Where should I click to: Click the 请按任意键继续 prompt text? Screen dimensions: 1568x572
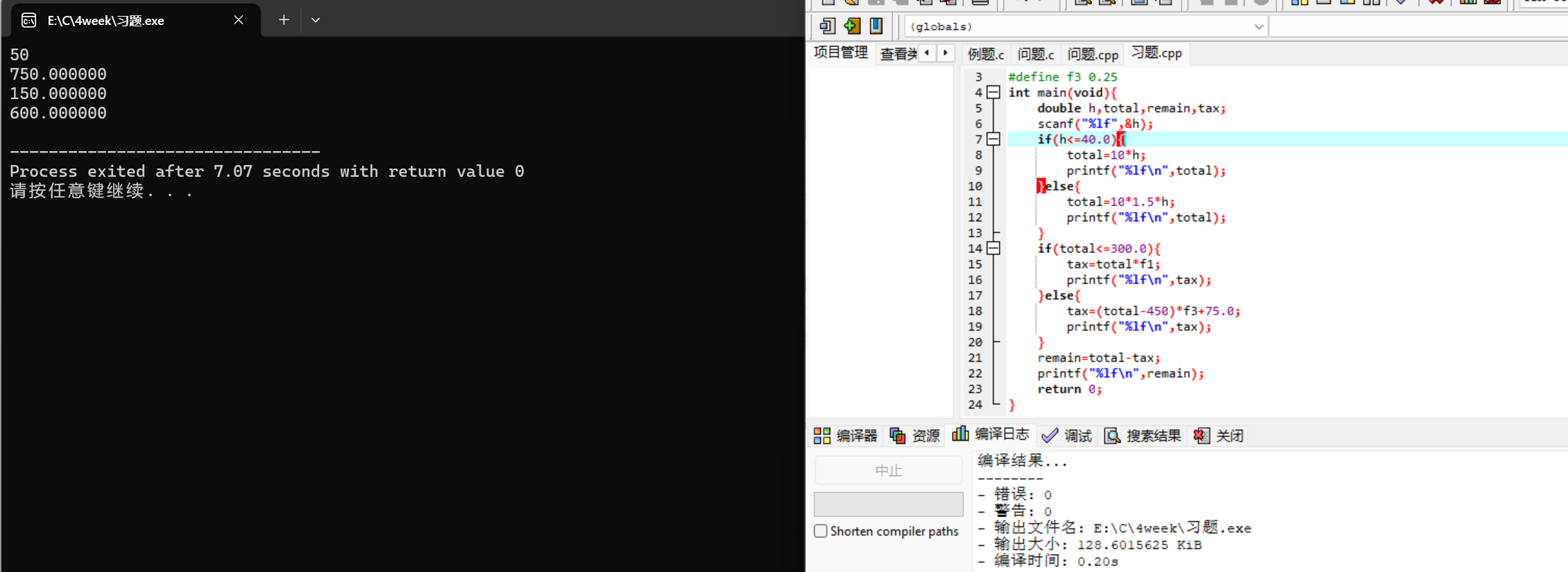(x=101, y=191)
